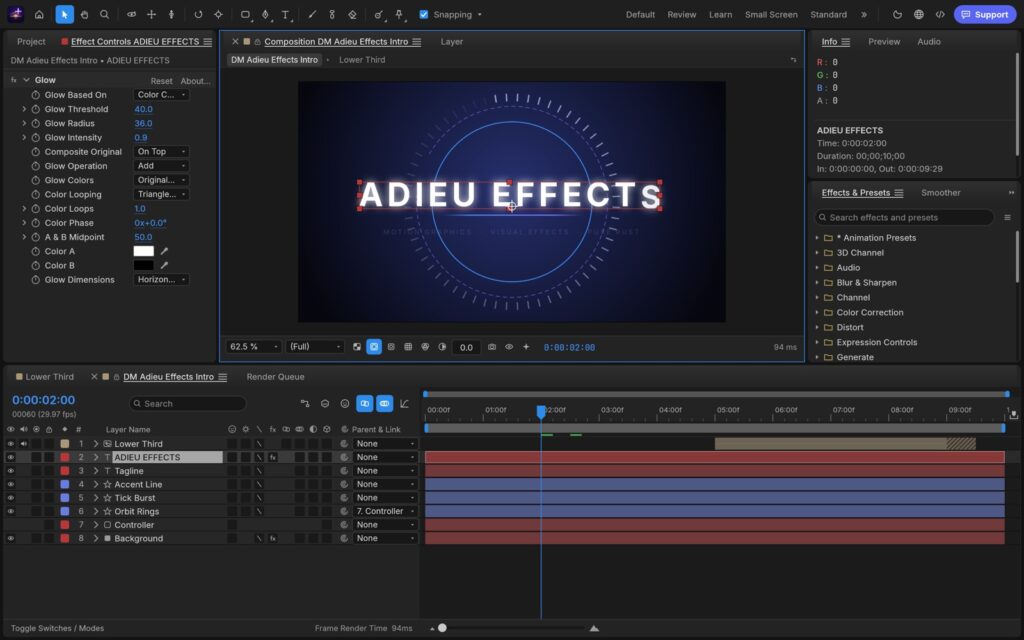This screenshot has width=1024, height=640.
Task: Switch to the Preview tab
Action: click(x=884, y=41)
